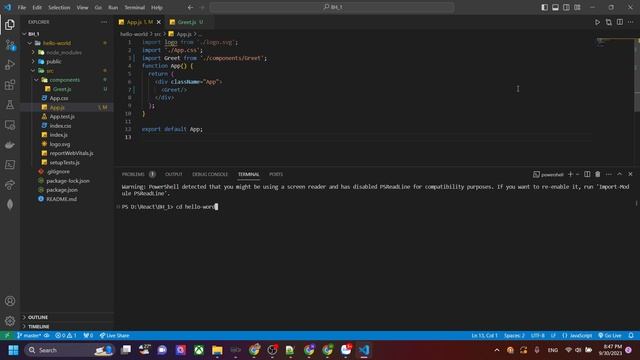Click the master branch indicator
The image size is (640, 360).
pos(29,336)
